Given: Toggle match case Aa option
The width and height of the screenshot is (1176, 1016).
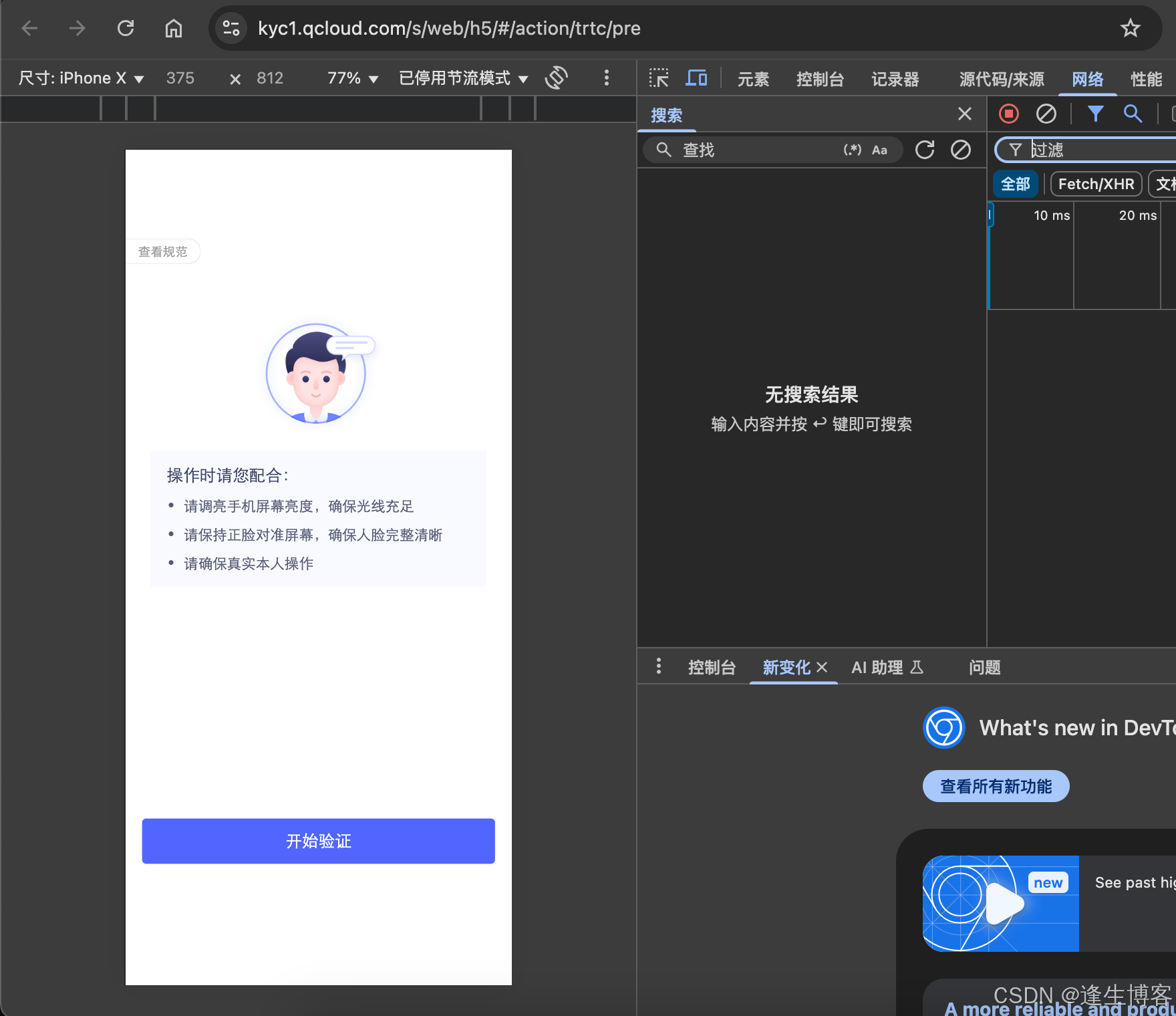Looking at the screenshot, I should coord(879,150).
